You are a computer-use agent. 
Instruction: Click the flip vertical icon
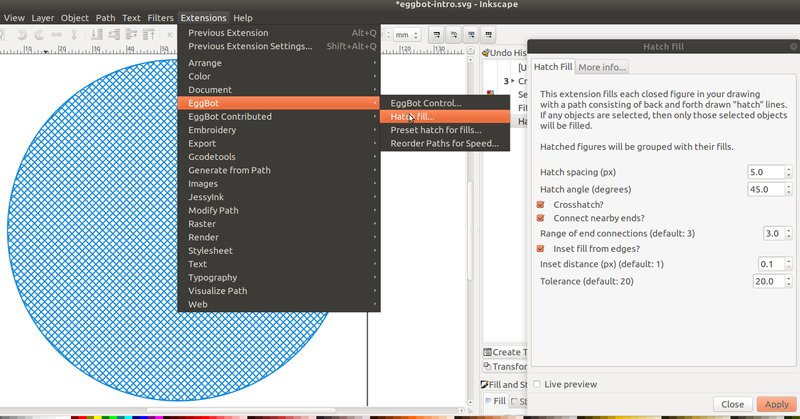[74, 35]
